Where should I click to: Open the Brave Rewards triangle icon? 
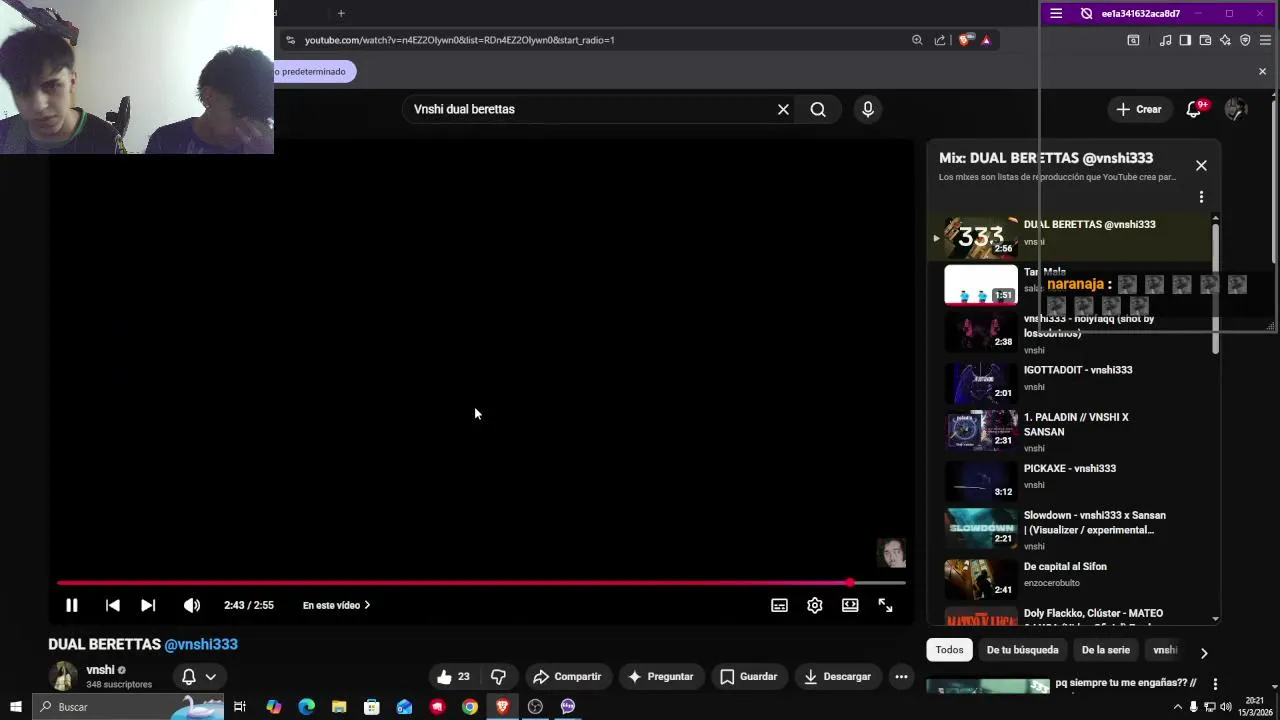[x=986, y=40]
